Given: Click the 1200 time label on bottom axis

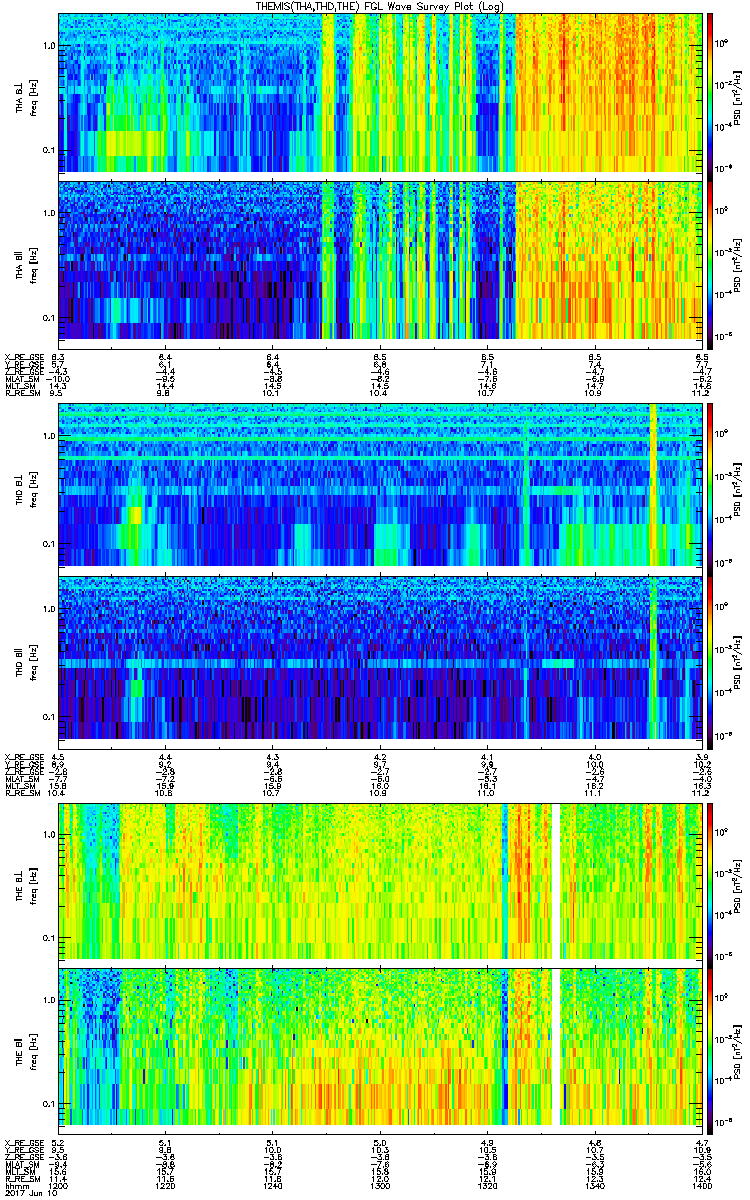Looking at the screenshot, I should [59, 1185].
